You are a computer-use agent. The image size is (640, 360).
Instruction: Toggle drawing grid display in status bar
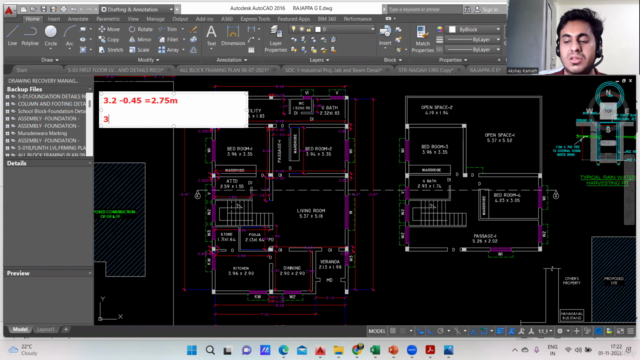click(x=393, y=331)
